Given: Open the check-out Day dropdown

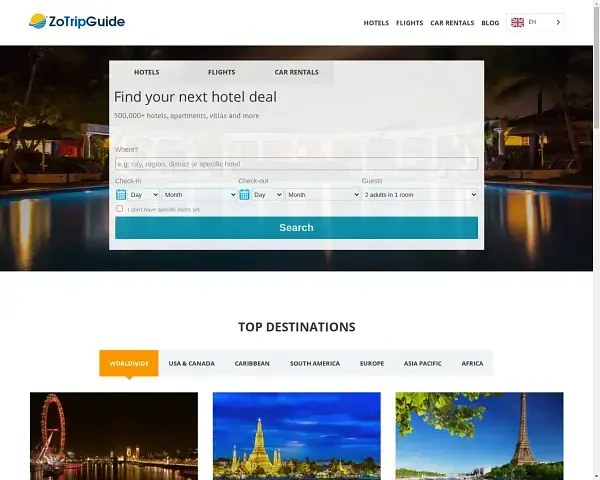Looking at the screenshot, I should pos(267,194).
